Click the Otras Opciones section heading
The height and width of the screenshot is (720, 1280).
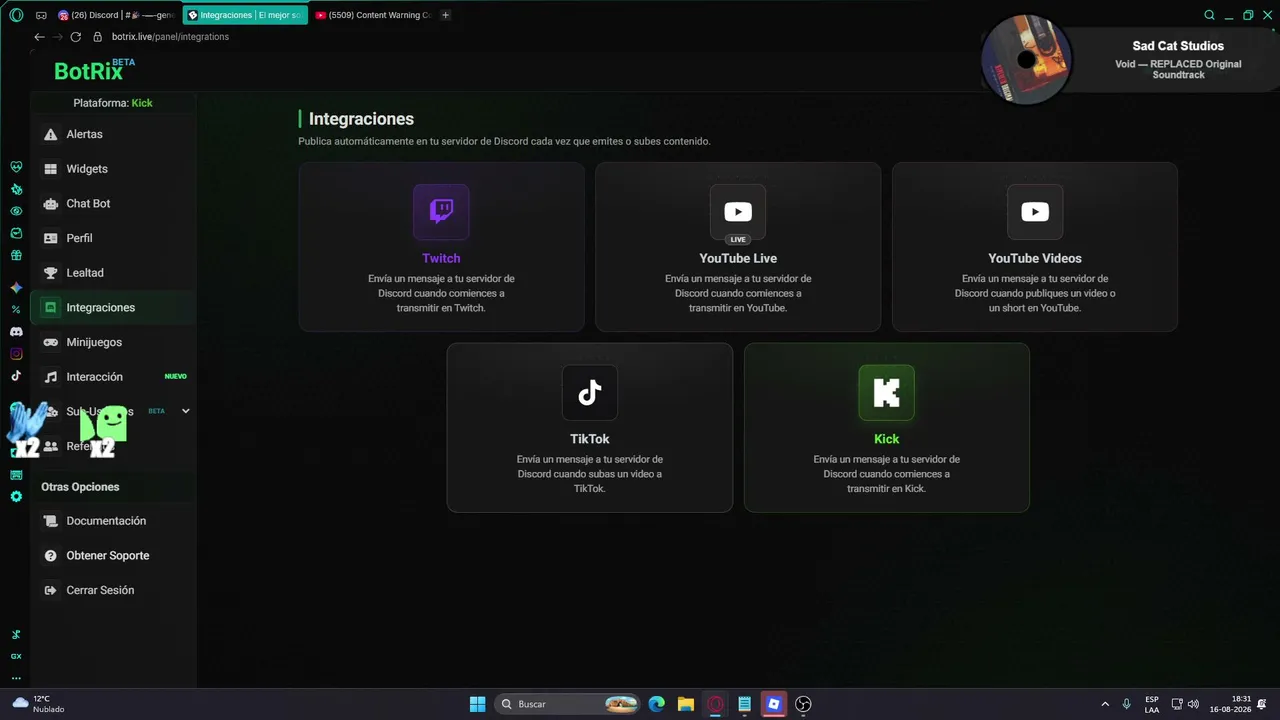(x=80, y=487)
